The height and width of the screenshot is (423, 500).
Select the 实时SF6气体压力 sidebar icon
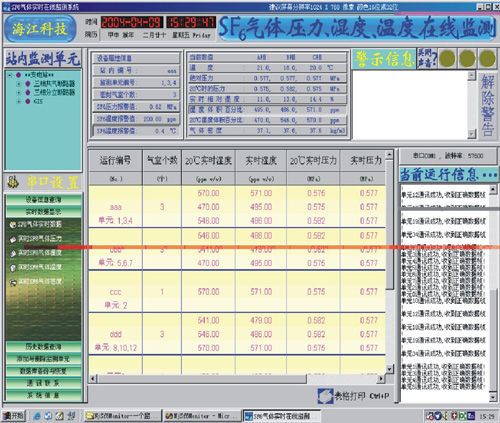point(13,239)
